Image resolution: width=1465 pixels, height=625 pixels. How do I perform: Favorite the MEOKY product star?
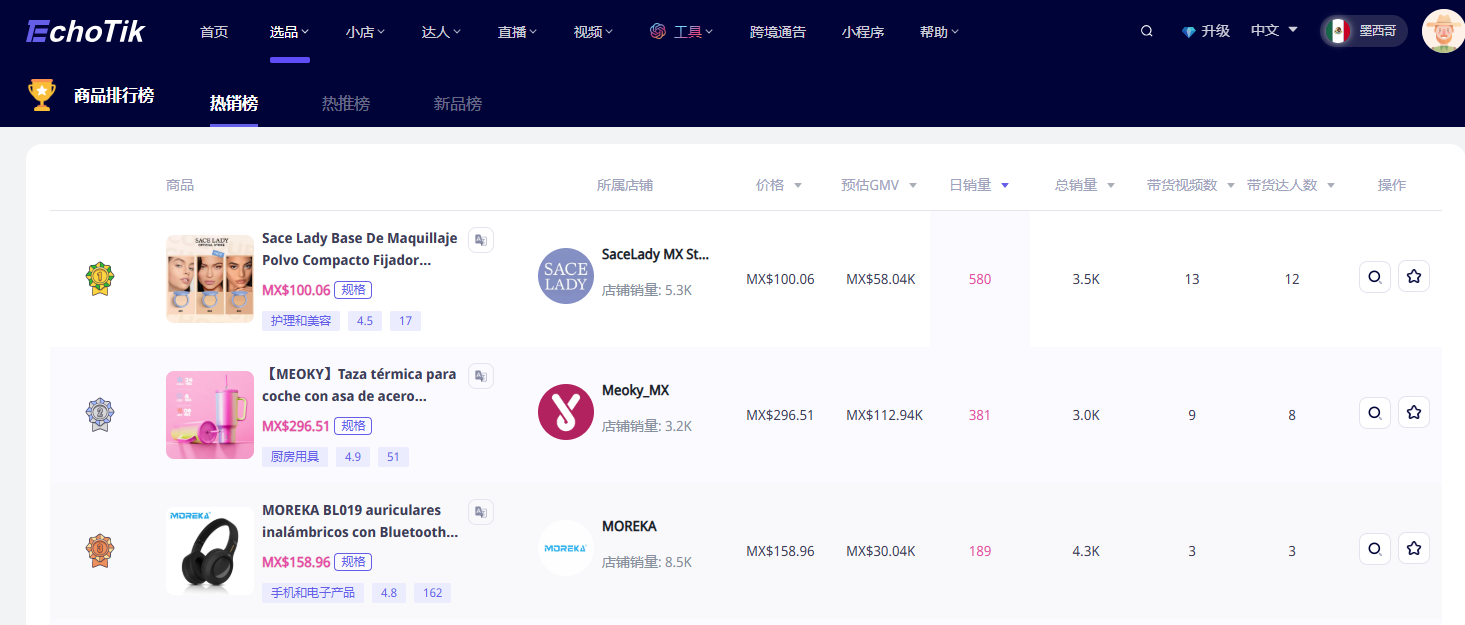click(1414, 412)
